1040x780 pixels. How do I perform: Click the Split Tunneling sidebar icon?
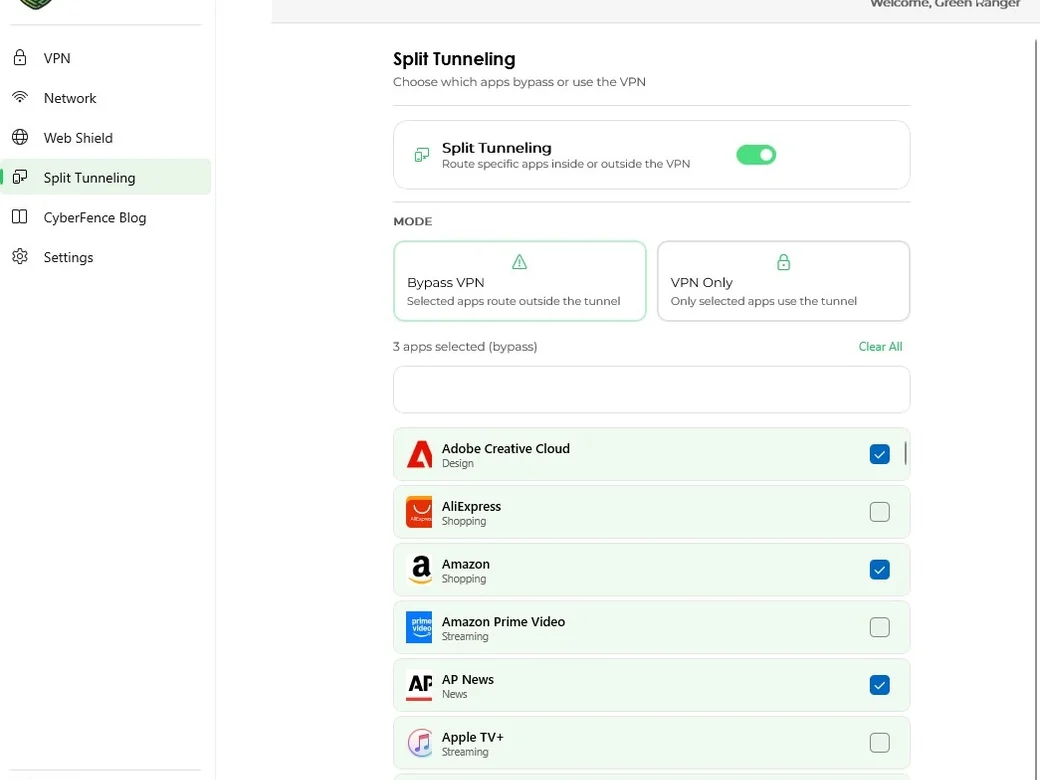point(20,177)
